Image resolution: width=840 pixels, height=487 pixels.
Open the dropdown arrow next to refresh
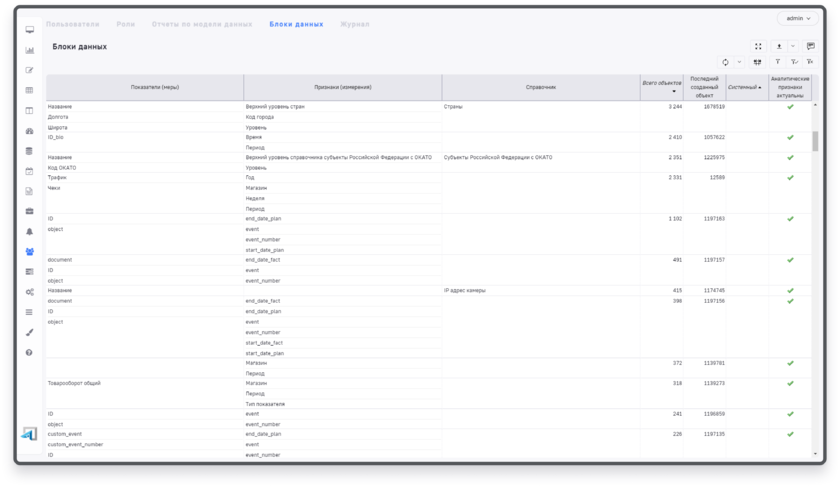pyautogui.click(x=739, y=62)
